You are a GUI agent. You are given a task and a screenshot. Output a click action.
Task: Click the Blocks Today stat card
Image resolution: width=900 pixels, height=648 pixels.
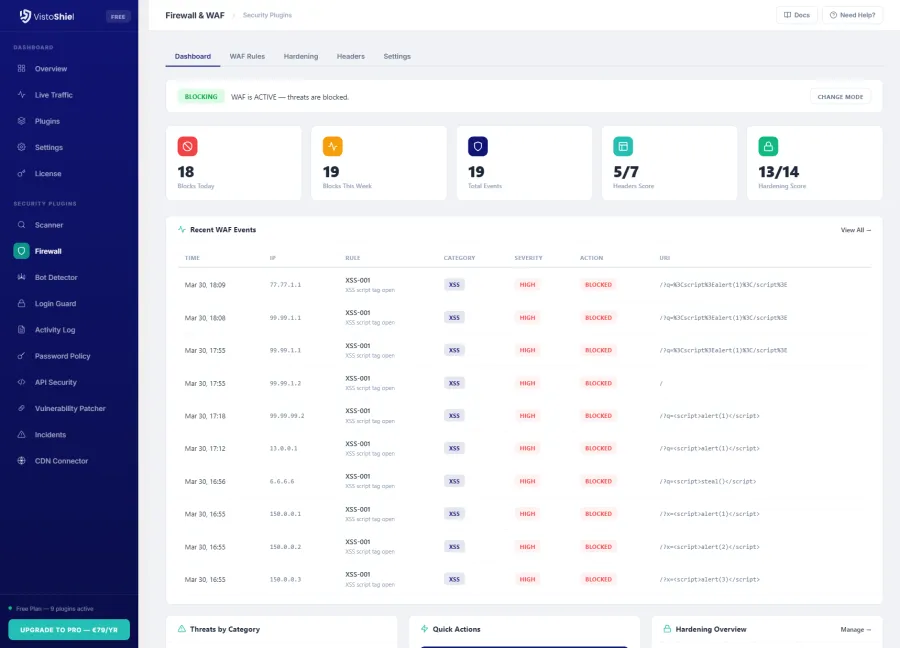pos(234,162)
